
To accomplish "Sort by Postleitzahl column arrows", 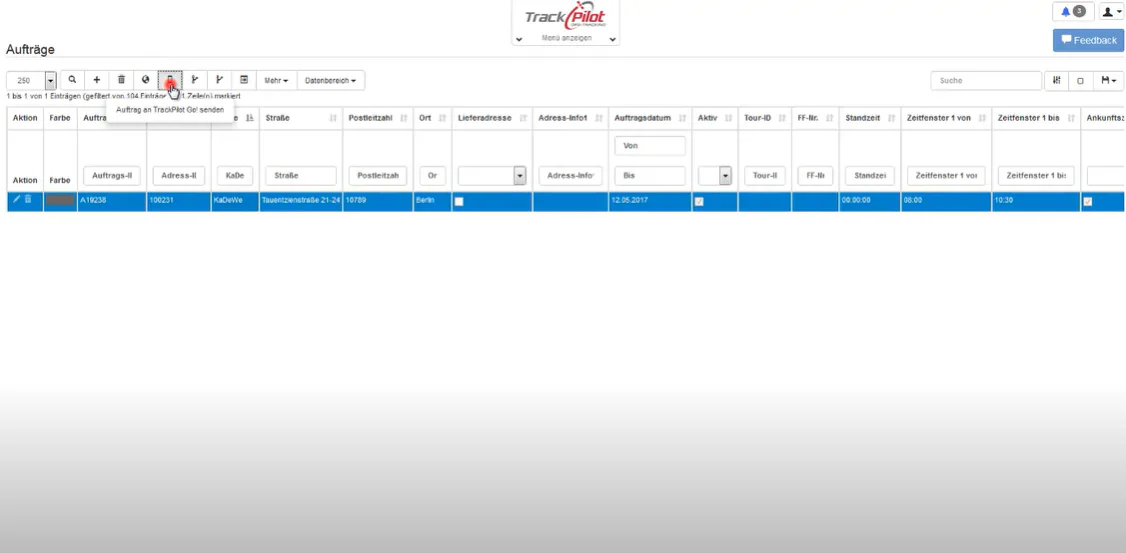I will coord(404,118).
